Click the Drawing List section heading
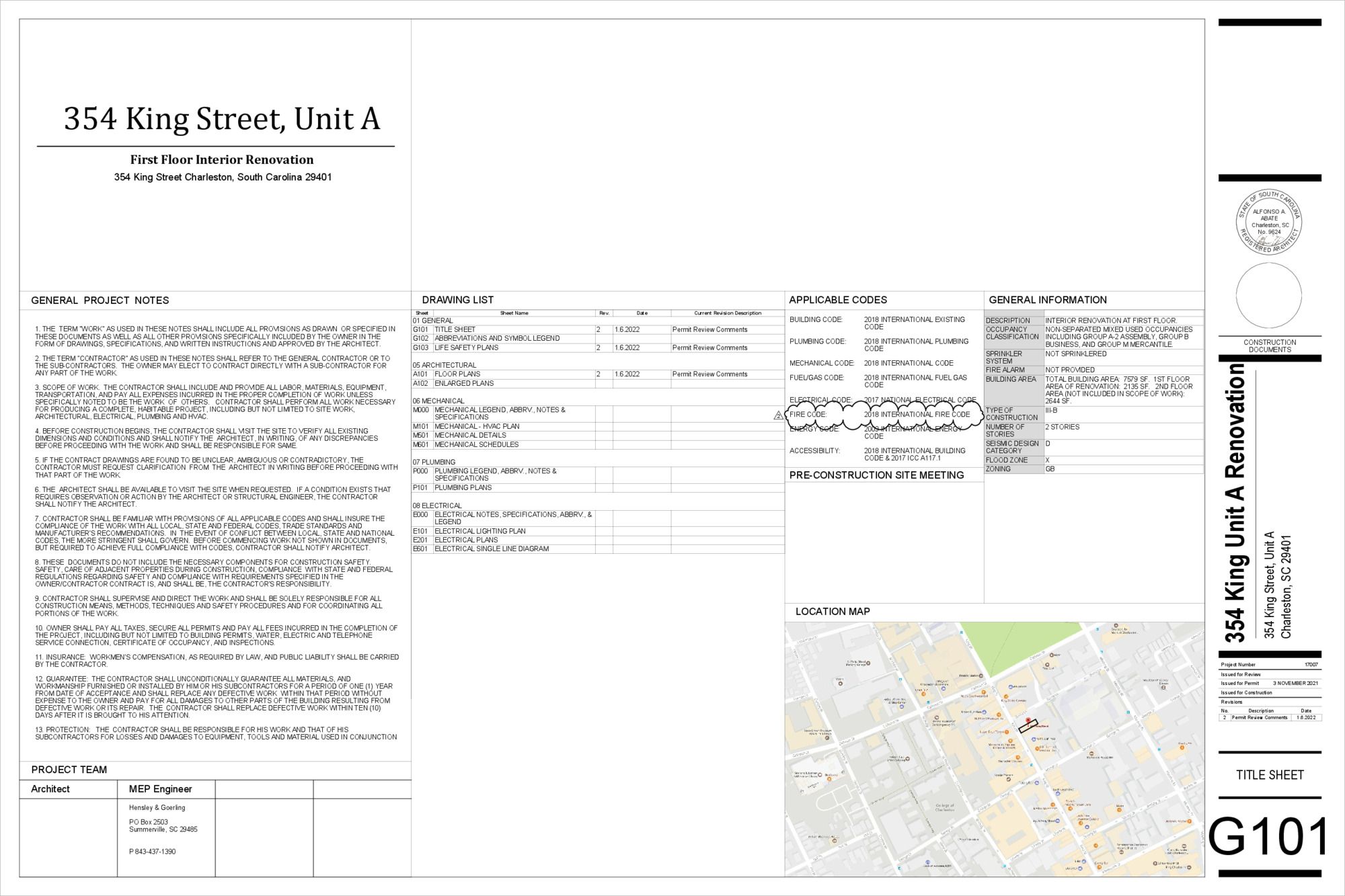This screenshot has width=1345, height=896. pos(457,300)
